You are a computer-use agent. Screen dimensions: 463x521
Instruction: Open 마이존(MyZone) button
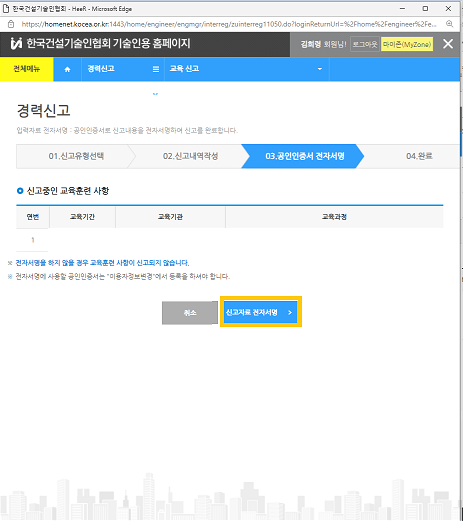pyautogui.click(x=407, y=44)
